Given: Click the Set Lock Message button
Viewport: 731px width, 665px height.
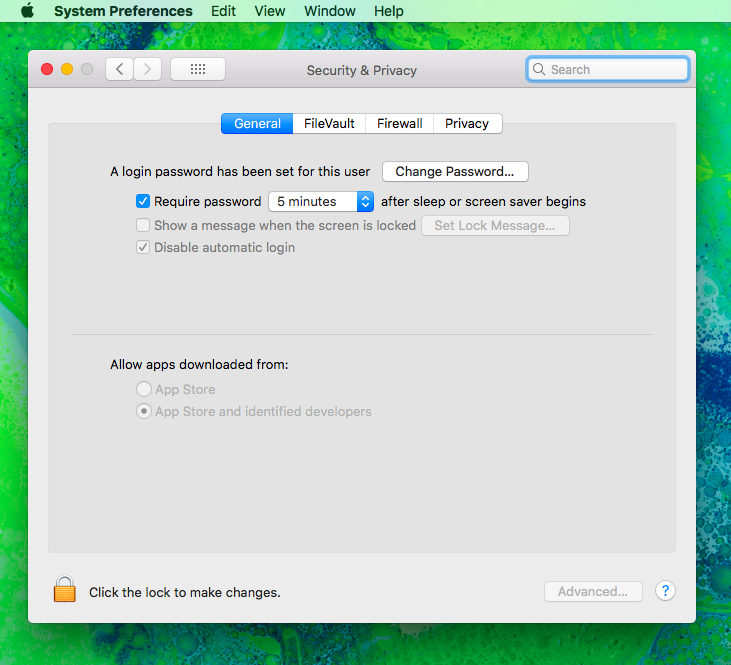Looking at the screenshot, I should [x=495, y=226].
